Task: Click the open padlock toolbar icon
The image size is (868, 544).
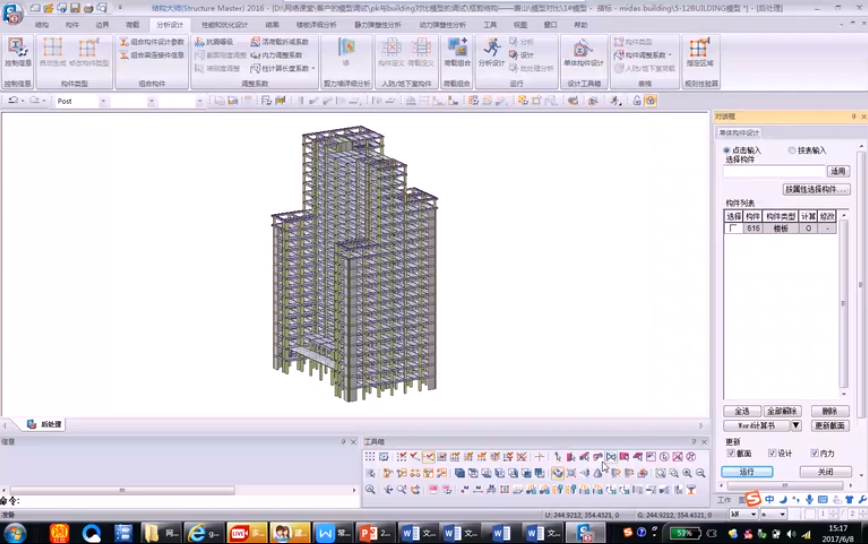Action: click(637, 101)
